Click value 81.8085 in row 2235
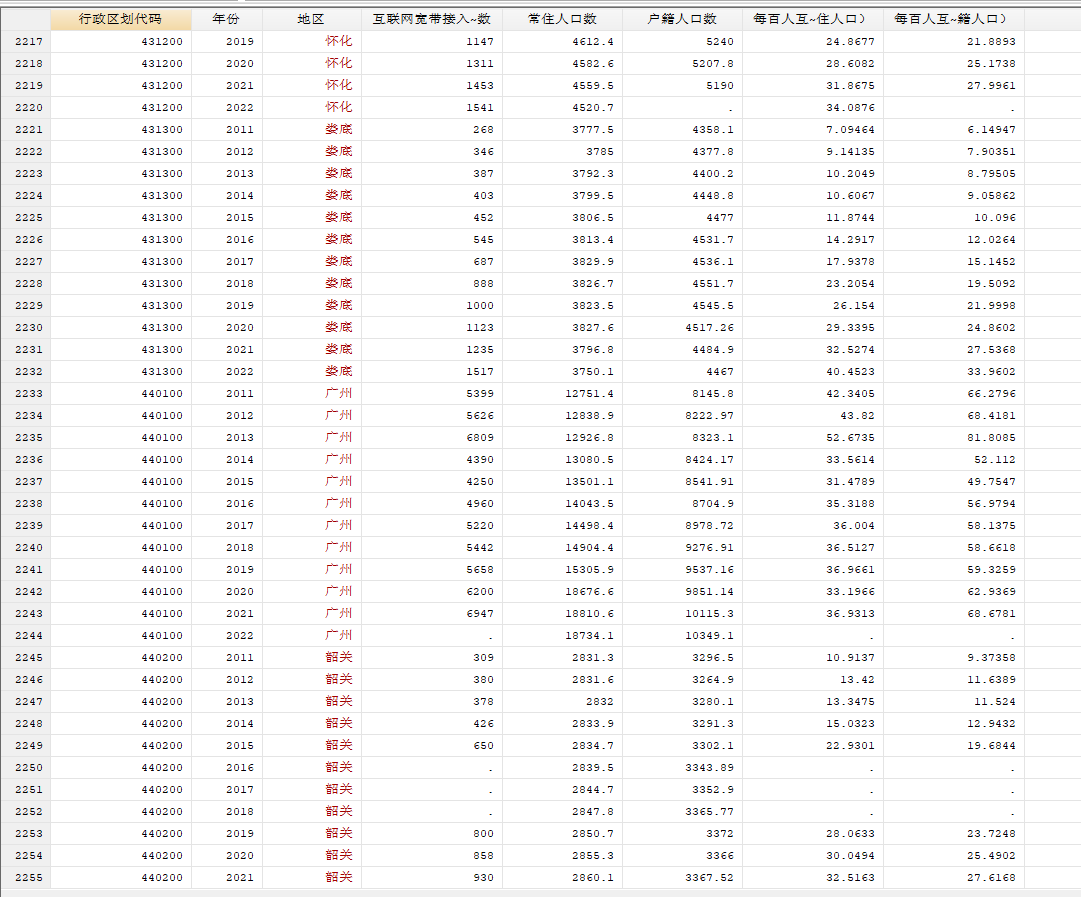 pos(991,438)
